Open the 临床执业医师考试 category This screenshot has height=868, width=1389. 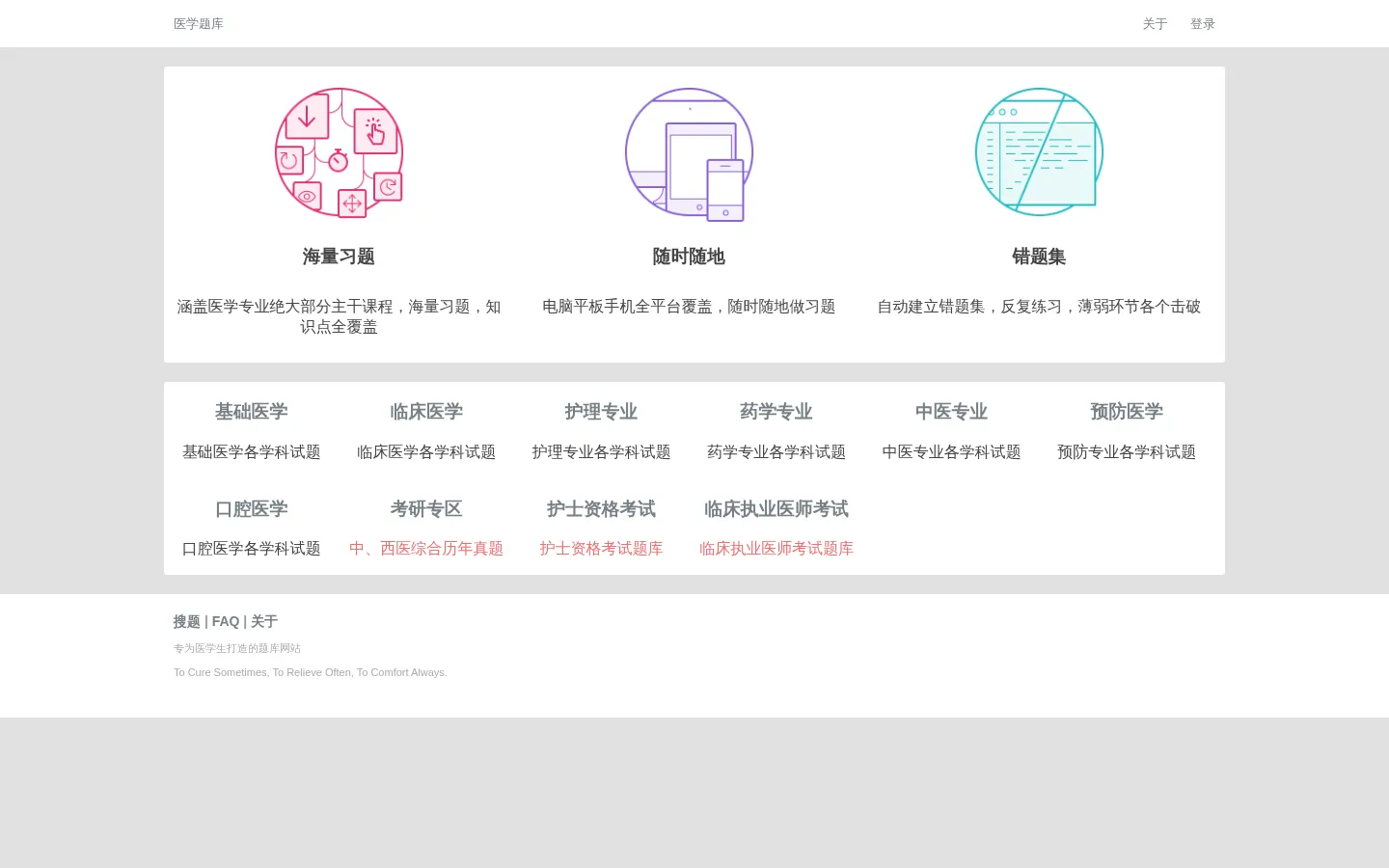tap(776, 509)
